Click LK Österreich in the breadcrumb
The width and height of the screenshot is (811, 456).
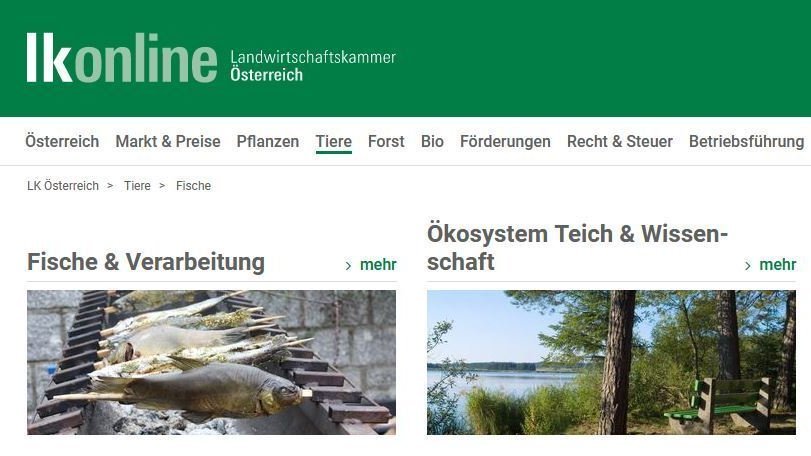pos(63,186)
